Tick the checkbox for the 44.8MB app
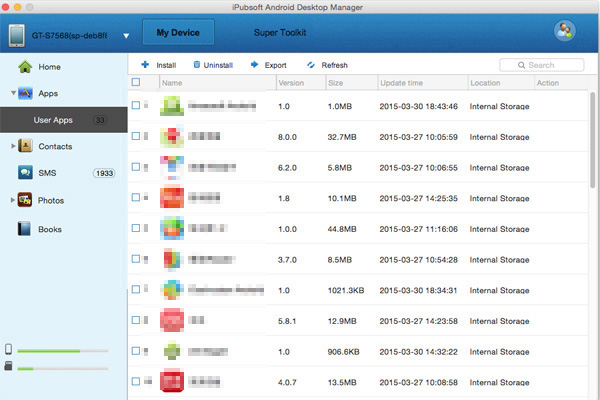Screen dimensions: 600x400 pos(136,228)
